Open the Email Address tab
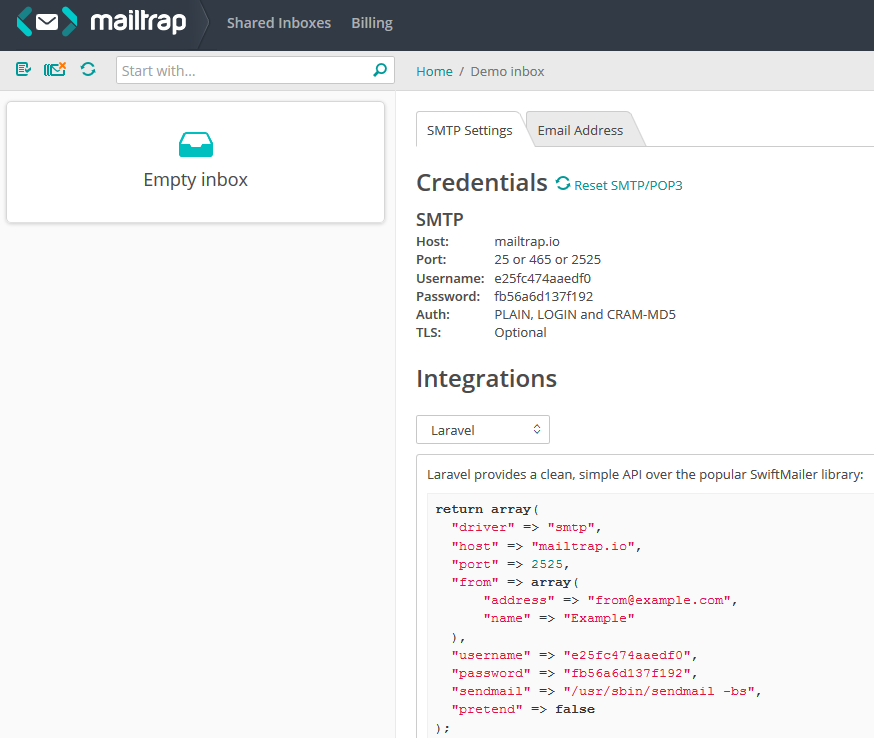The width and height of the screenshot is (874, 738). pyautogui.click(x=580, y=130)
